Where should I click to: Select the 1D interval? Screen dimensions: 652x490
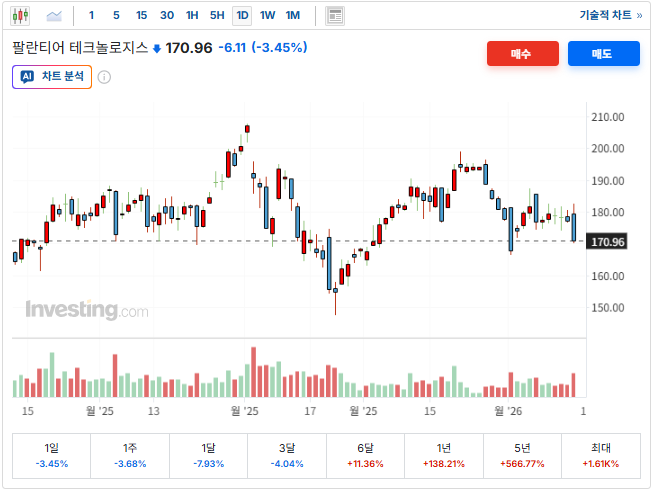click(x=242, y=16)
